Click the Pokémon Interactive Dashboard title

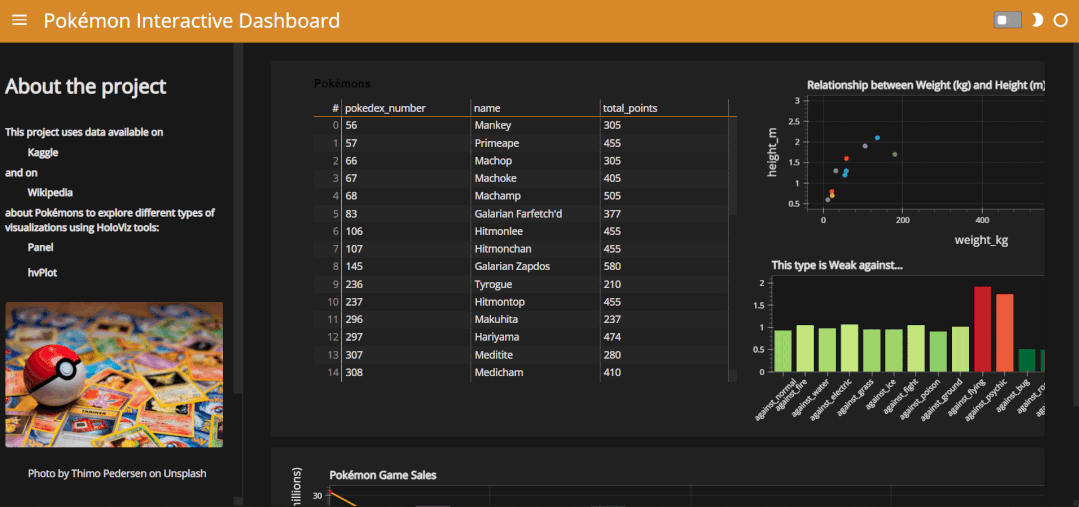click(192, 21)
